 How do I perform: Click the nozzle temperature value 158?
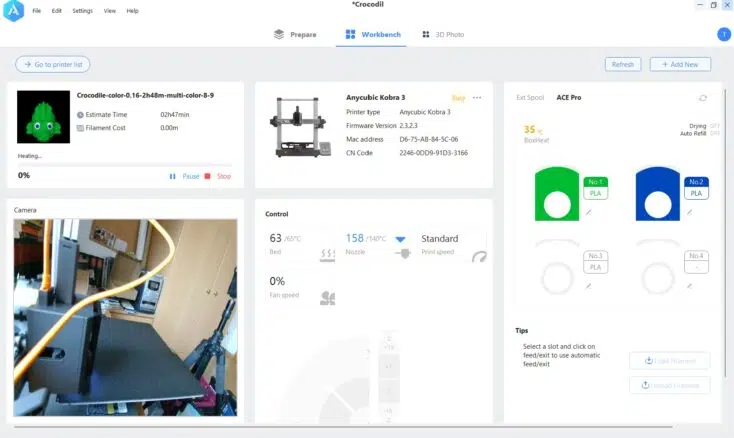(354, 238)
